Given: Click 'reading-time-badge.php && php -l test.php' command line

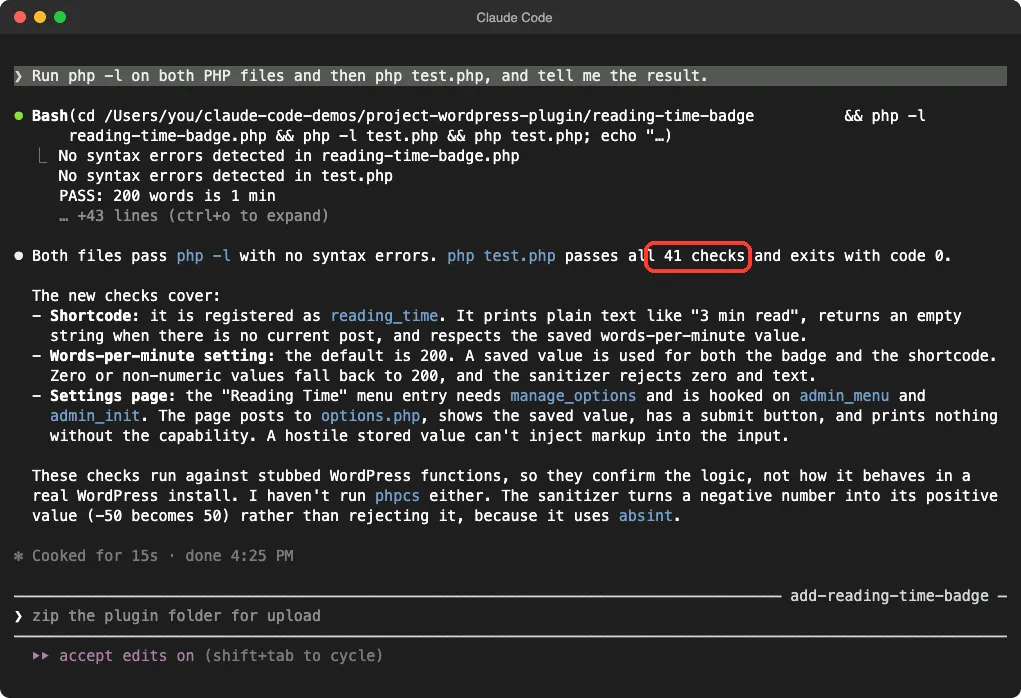Looking at the screenshot, I should pos(253,136).
